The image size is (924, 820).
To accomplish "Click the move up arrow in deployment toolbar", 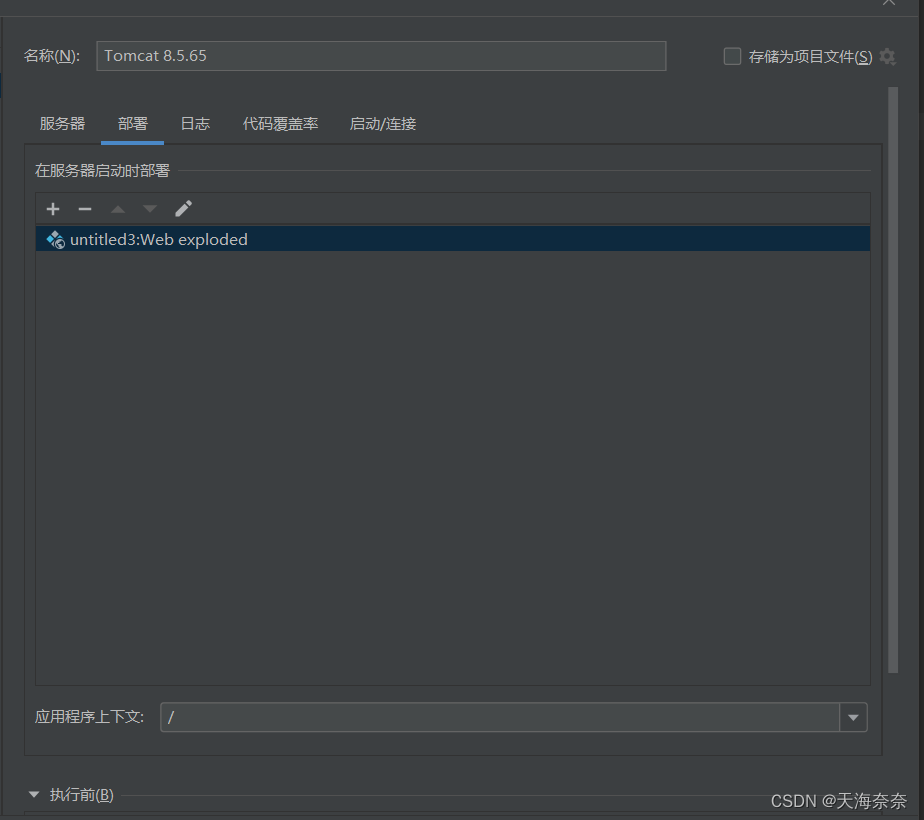I will pyautogui.click(x=118, y=209).
